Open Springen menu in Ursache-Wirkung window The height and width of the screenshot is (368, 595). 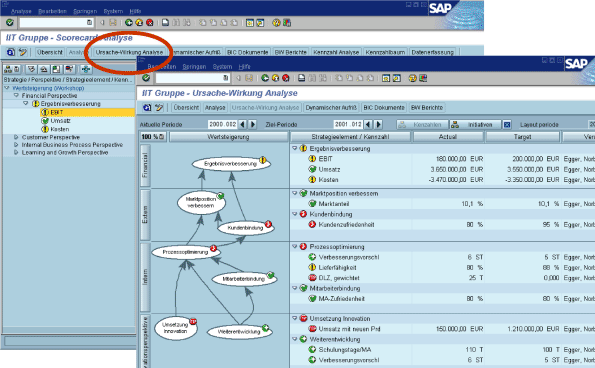pos(194,67)
